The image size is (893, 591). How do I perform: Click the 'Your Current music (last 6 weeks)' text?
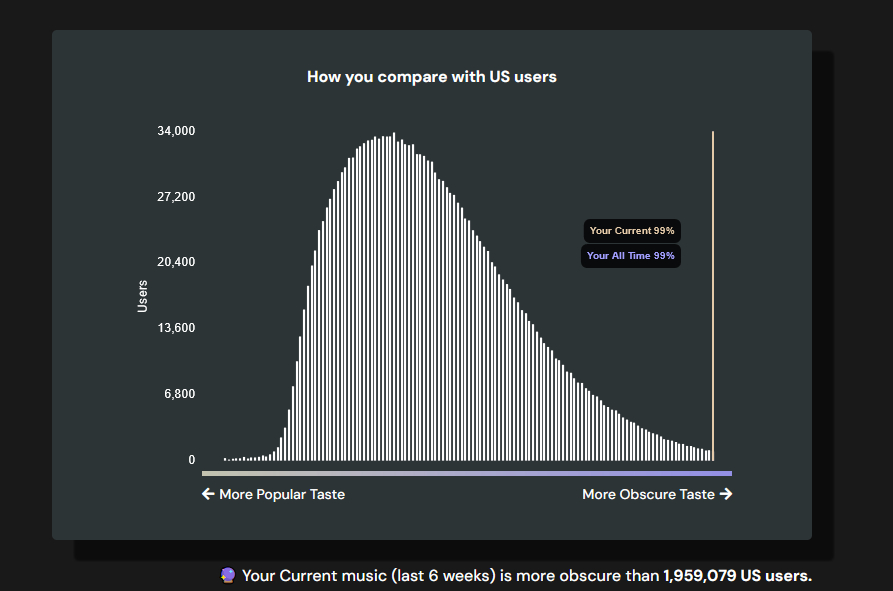click(369, 576)
